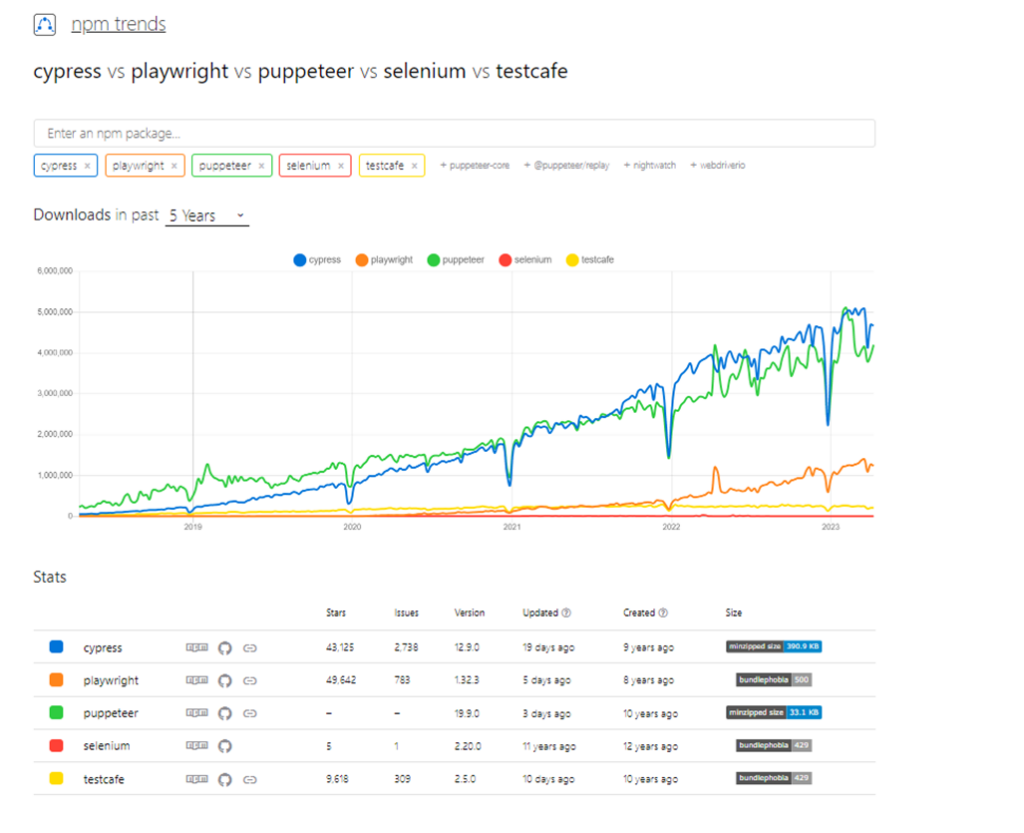The height and width of the screenshot is (833, 1024).
Task: Remove the puppeteer package tag
Action: [262, 166]
